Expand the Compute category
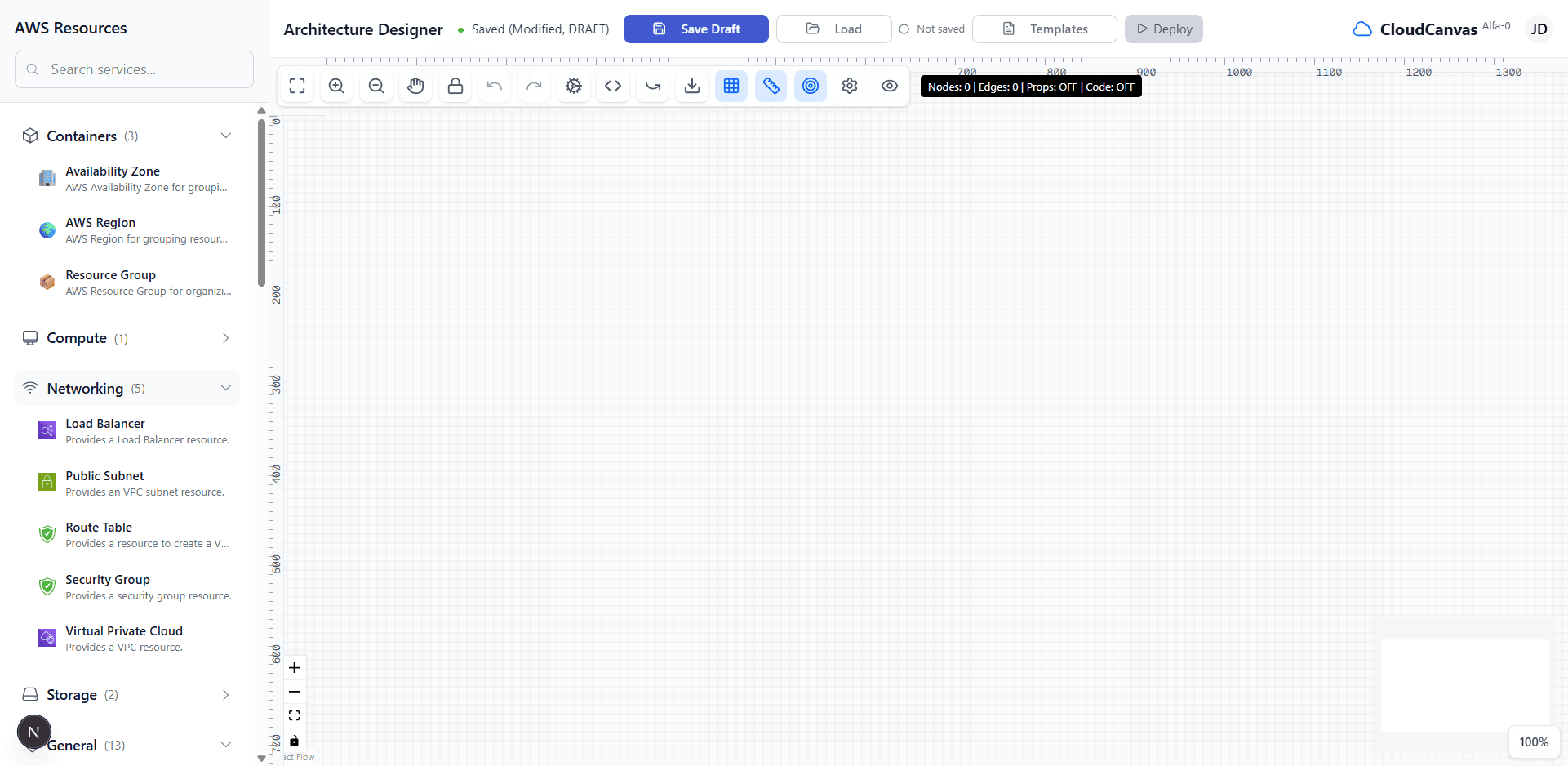The image size is (1568, 766). click(225, 338)
